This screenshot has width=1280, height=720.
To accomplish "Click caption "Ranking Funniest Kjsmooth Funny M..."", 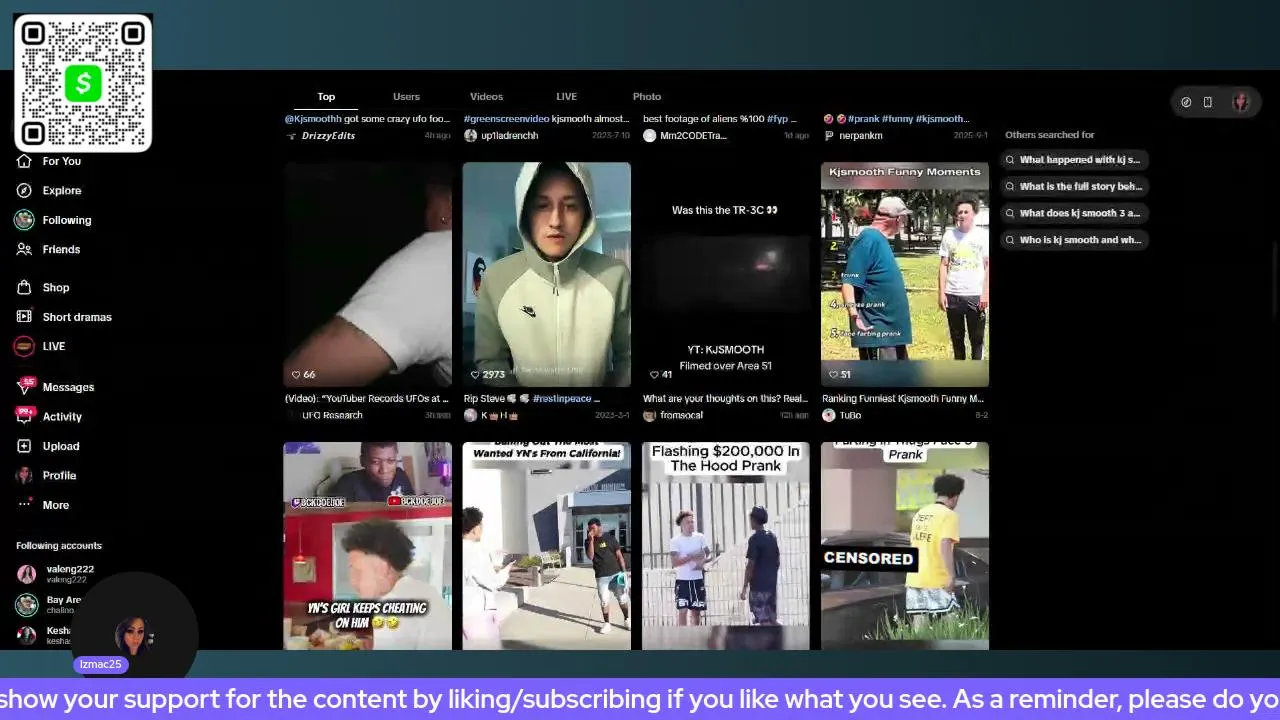I will pos(903,399).
